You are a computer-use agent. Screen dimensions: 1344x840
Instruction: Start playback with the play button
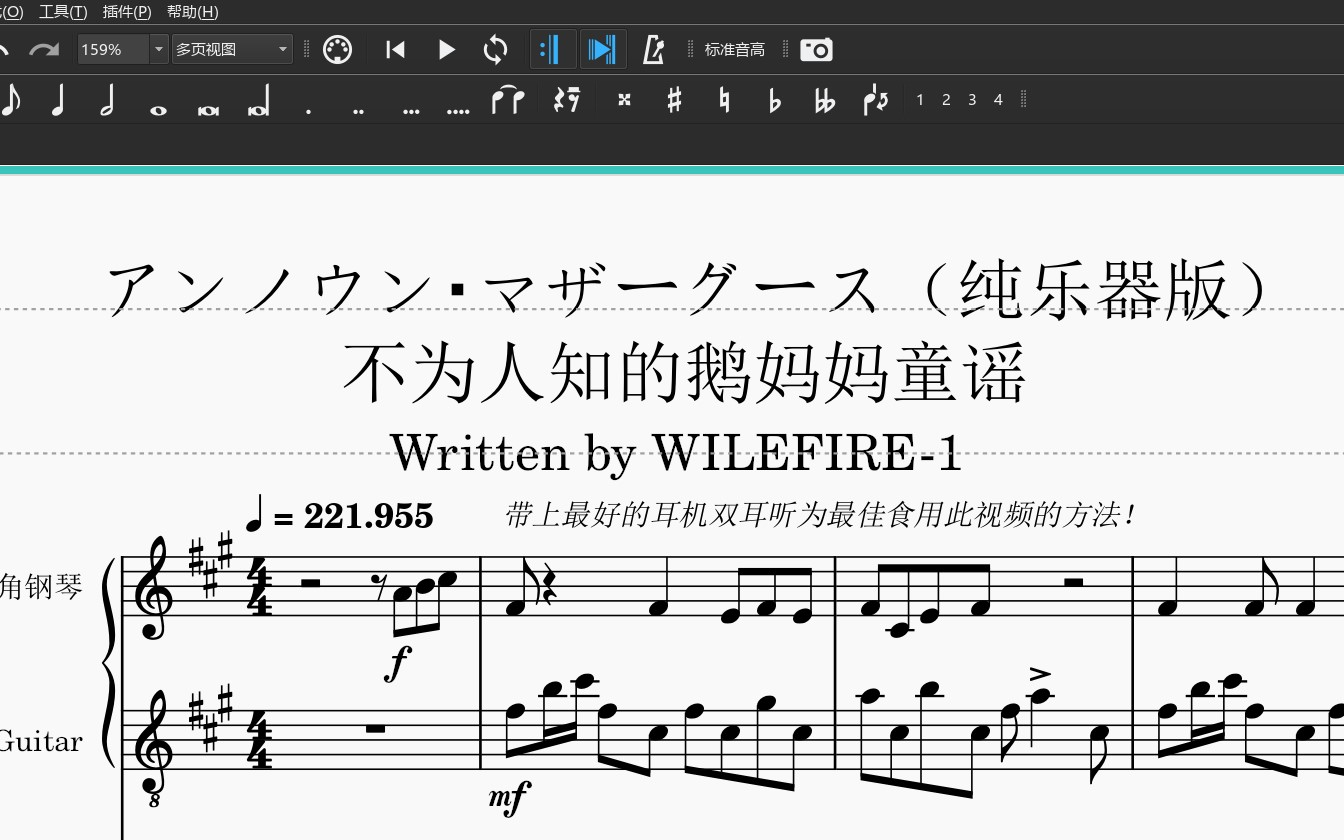pos(446,49)
